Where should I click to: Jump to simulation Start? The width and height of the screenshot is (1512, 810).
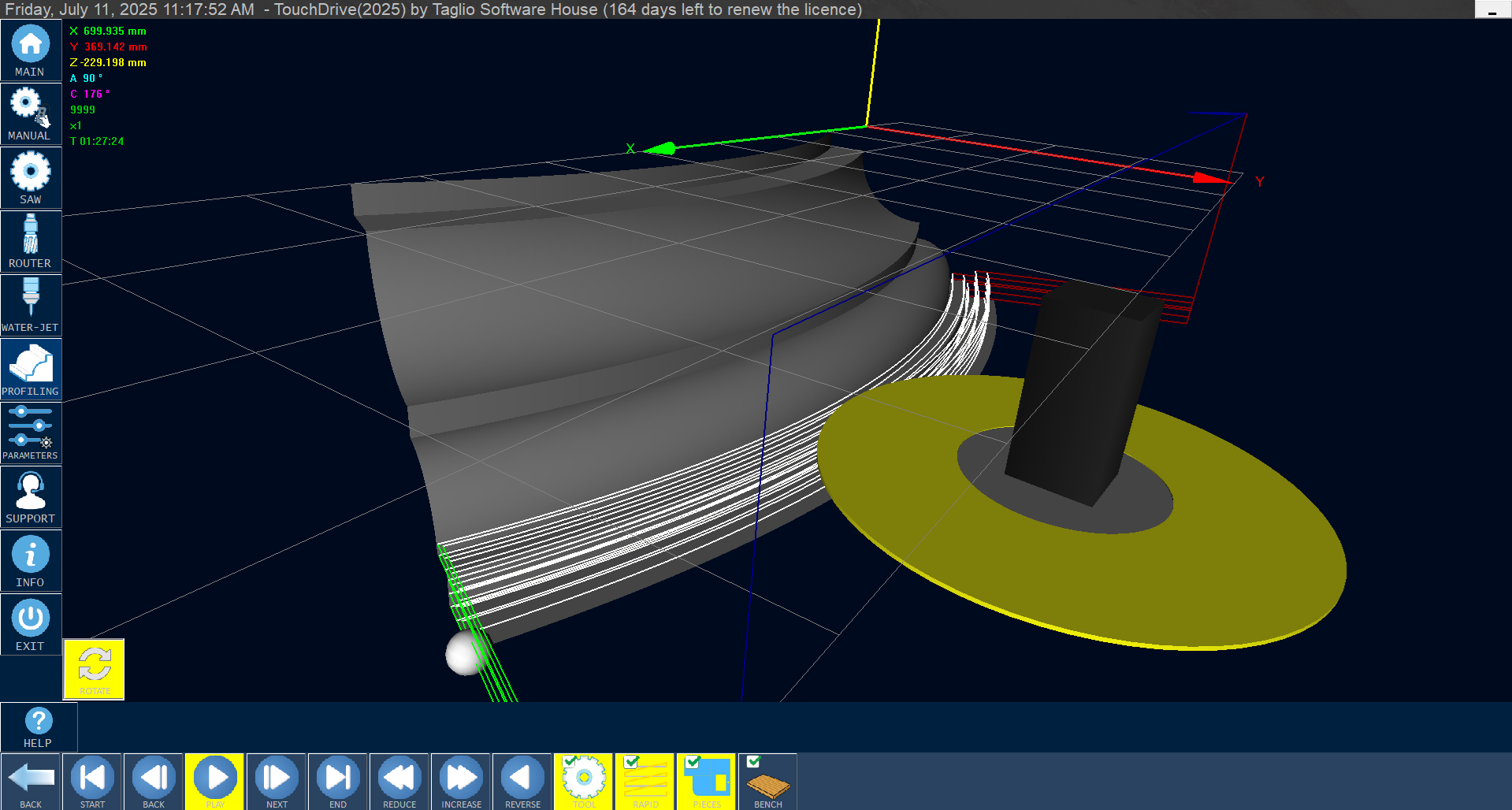click(x=92, y=781)
